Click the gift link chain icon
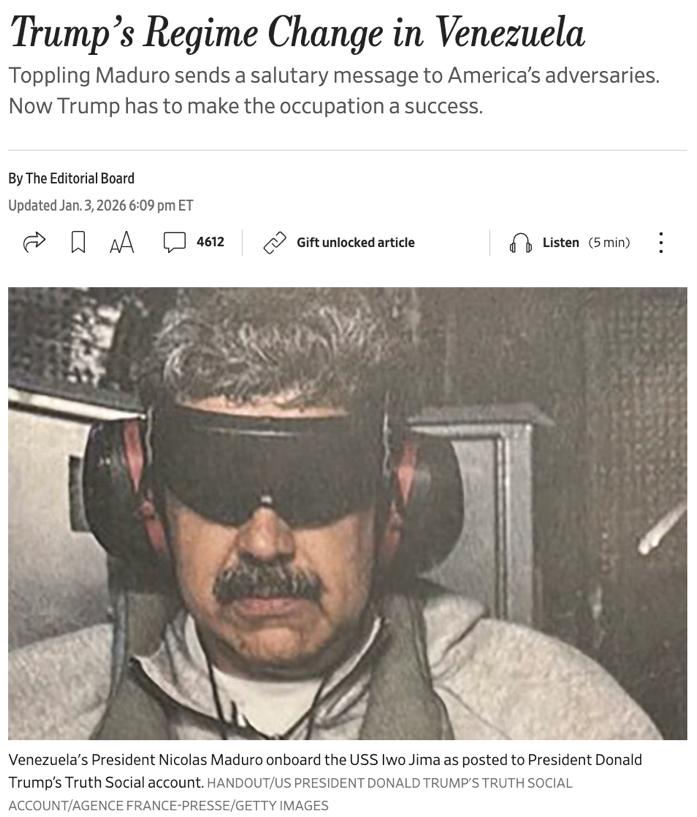The width and height of the screenshot is (697, 817). tap(275, 243)
